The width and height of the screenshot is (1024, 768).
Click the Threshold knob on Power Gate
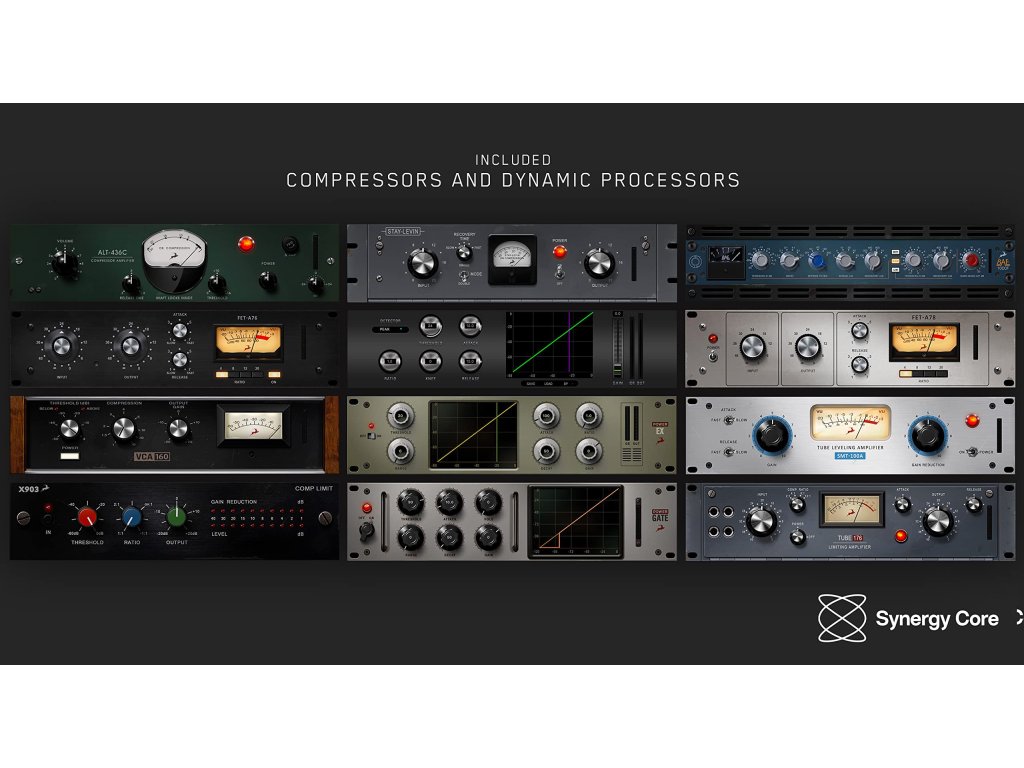(x=410, y=502)
